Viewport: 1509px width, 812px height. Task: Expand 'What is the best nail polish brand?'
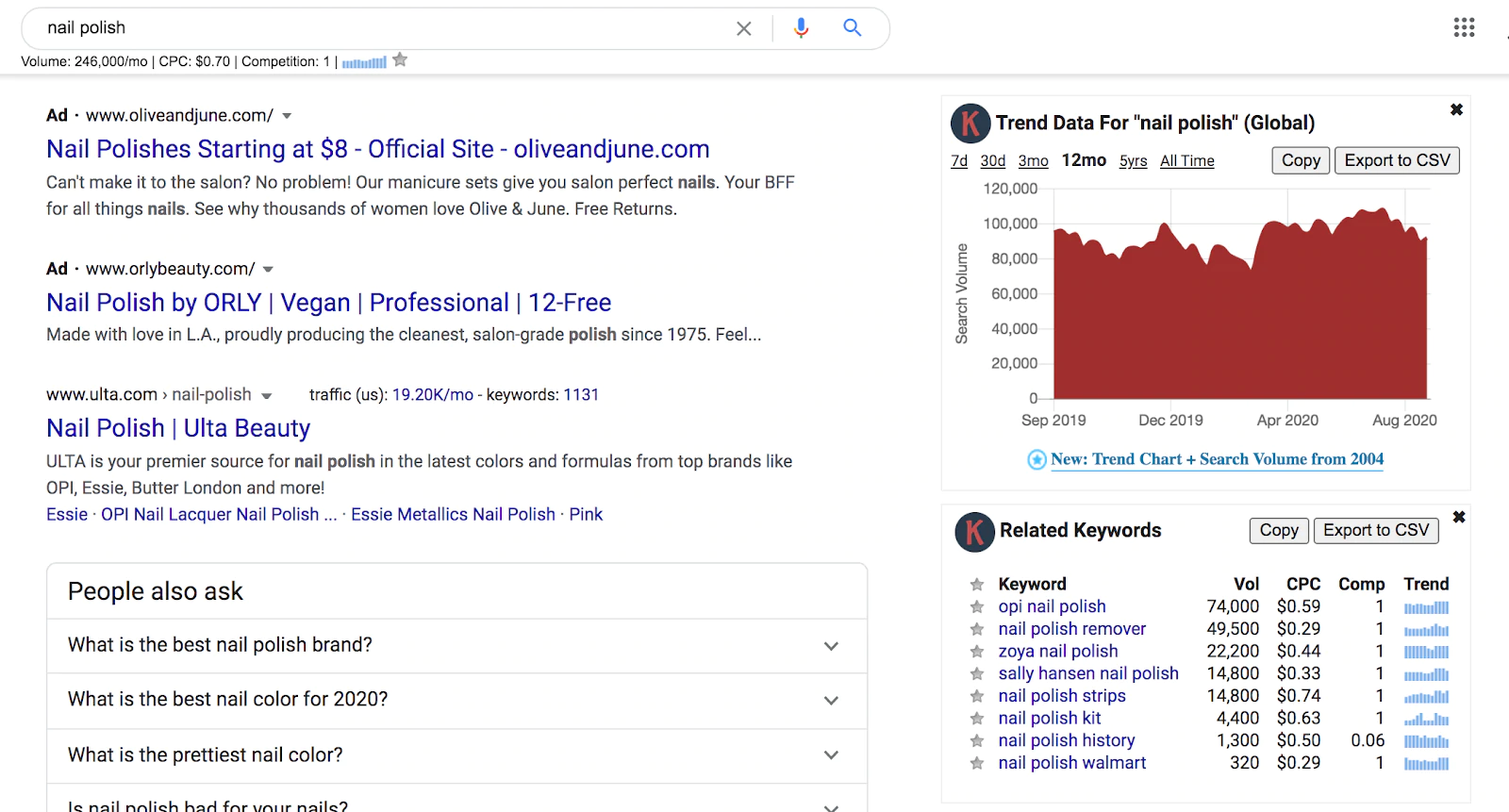(831, 646)
